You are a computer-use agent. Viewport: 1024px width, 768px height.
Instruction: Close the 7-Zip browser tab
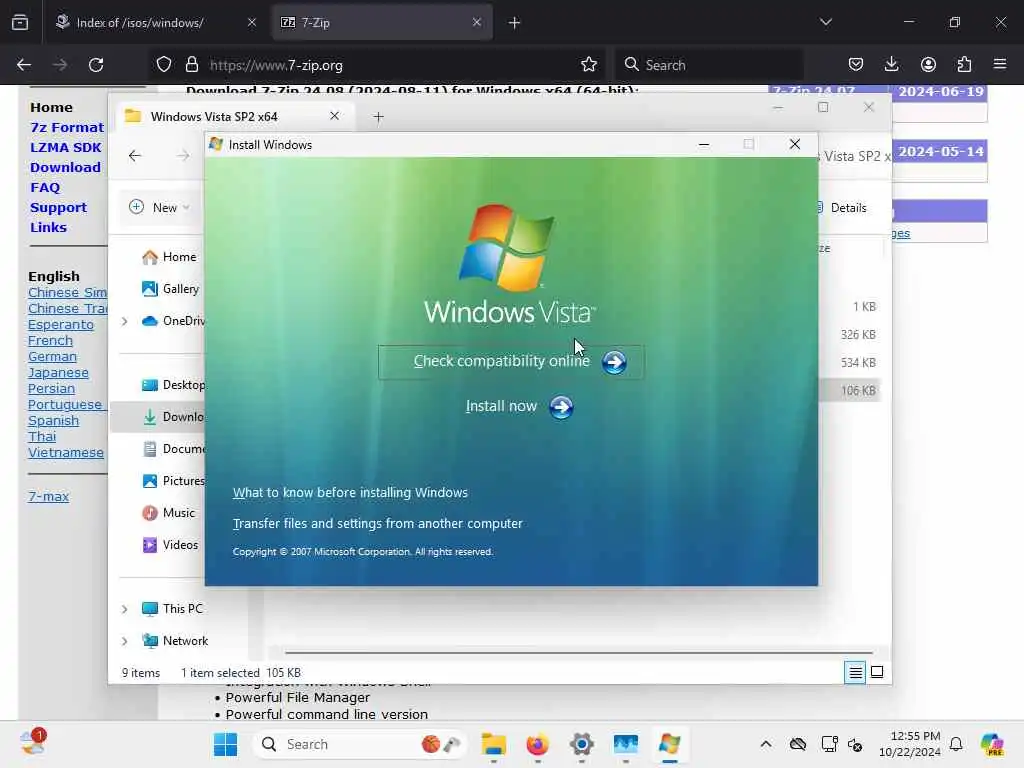477,22
